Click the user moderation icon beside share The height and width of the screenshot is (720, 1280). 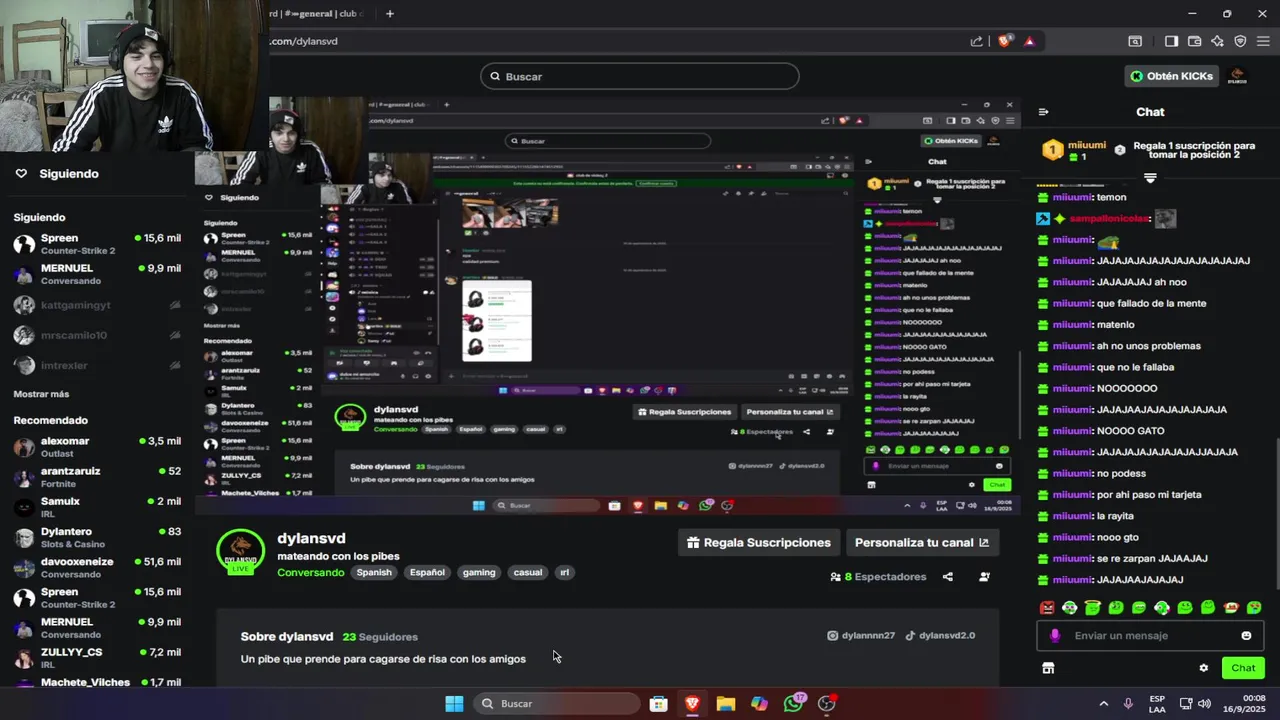pyautogui.click(x=984, y=577)
